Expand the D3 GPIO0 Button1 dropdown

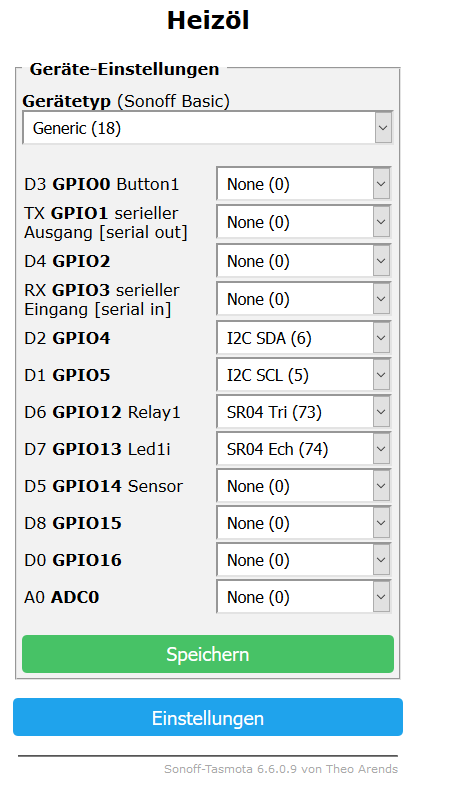pos(303,184)
